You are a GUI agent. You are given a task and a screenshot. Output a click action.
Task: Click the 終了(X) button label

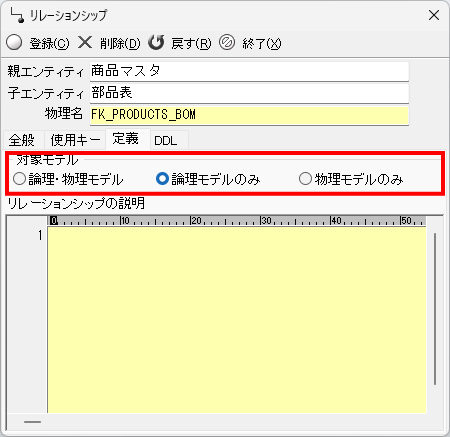(262, 43)
